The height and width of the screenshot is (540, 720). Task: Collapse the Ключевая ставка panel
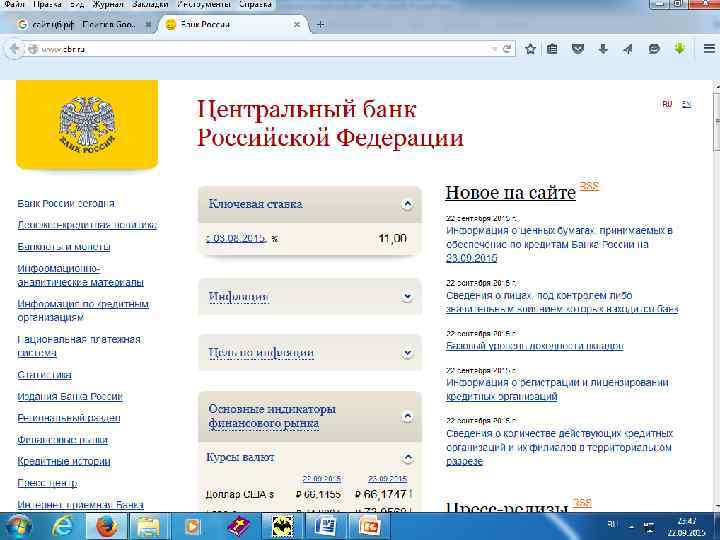pyautogui.click(x=407, y=204)
